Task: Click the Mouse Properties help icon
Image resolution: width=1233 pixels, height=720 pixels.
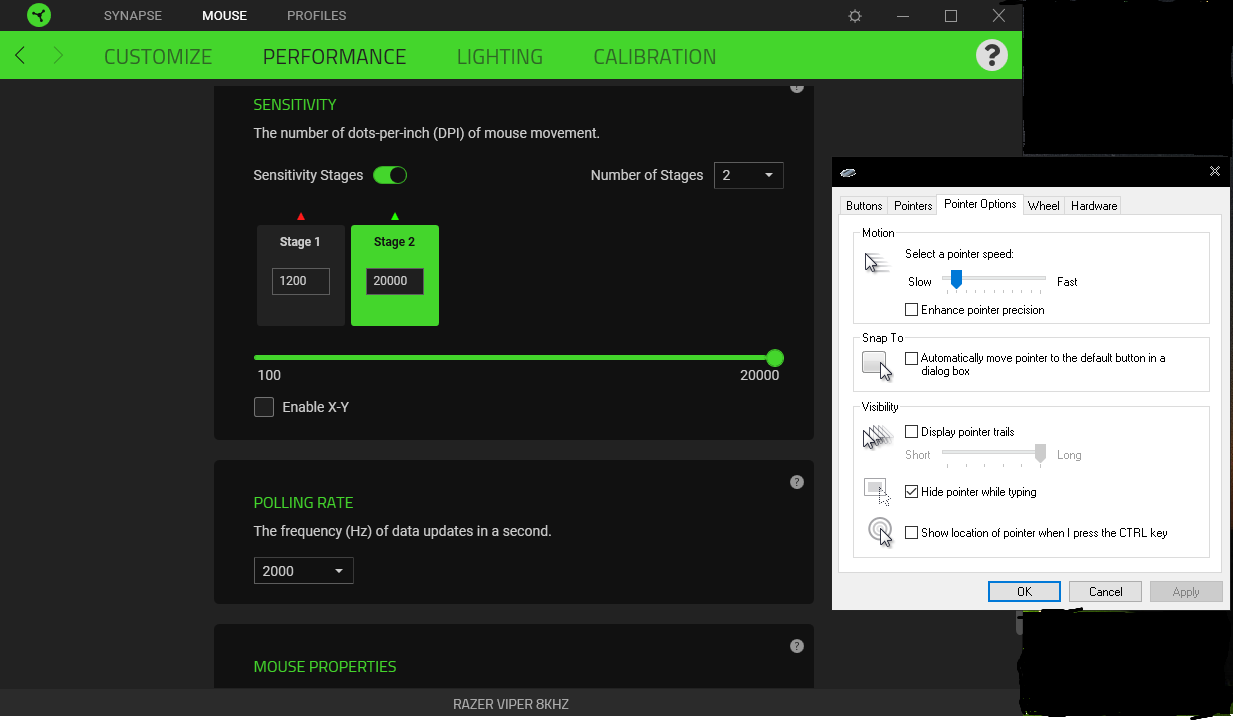Action: coord(797,646)
